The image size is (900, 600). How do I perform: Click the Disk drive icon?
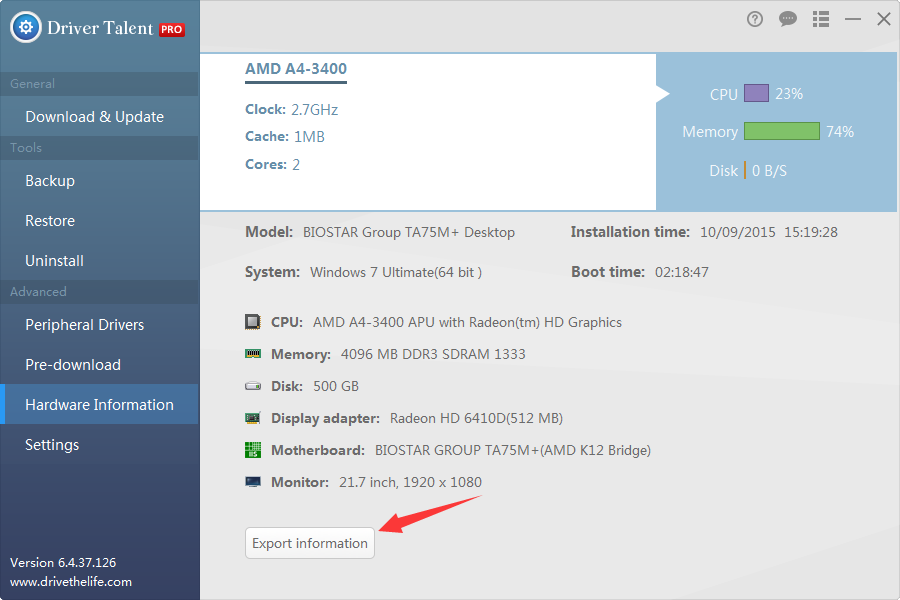tap(253, 386)
